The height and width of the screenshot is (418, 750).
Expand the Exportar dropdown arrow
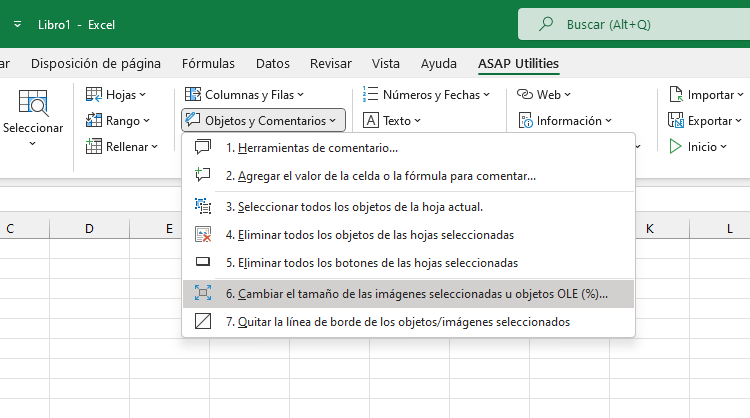pos(739,121)
